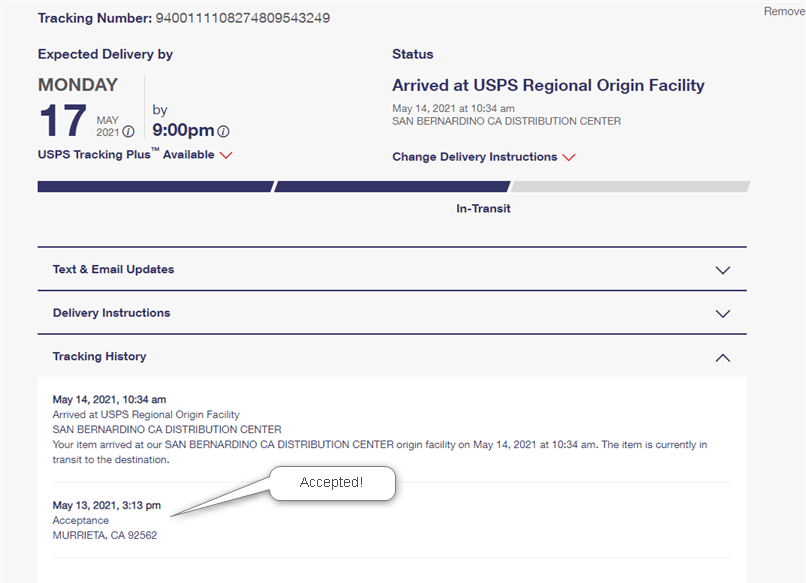Image resolution: width=806 pixels, height=583 pixels.
Task: Click the Remove link at top right
Action: [x=784, y=11]
